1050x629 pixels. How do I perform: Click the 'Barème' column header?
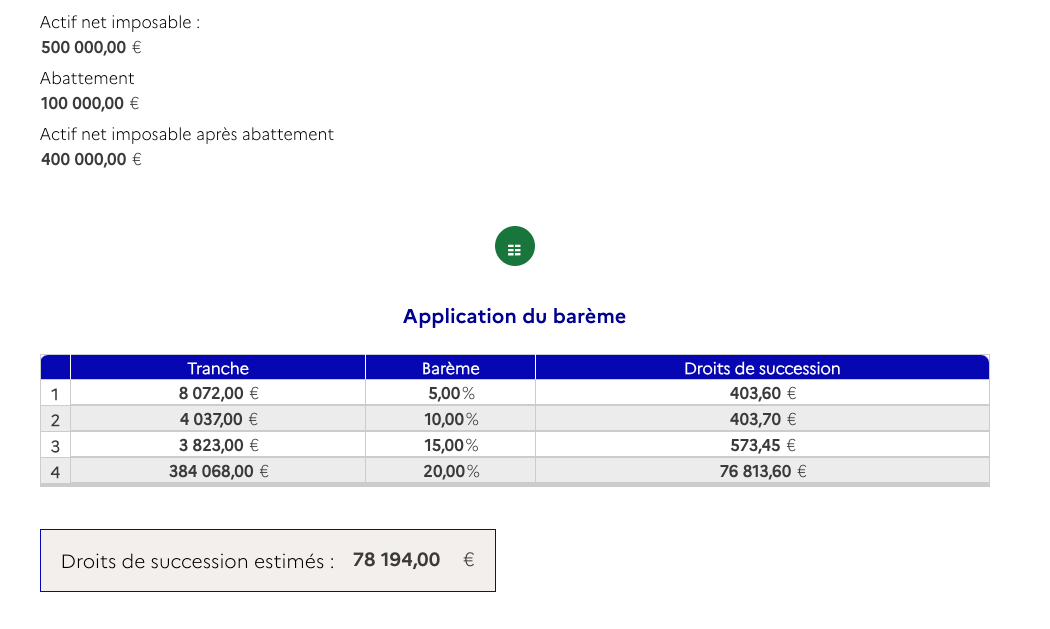451,368
